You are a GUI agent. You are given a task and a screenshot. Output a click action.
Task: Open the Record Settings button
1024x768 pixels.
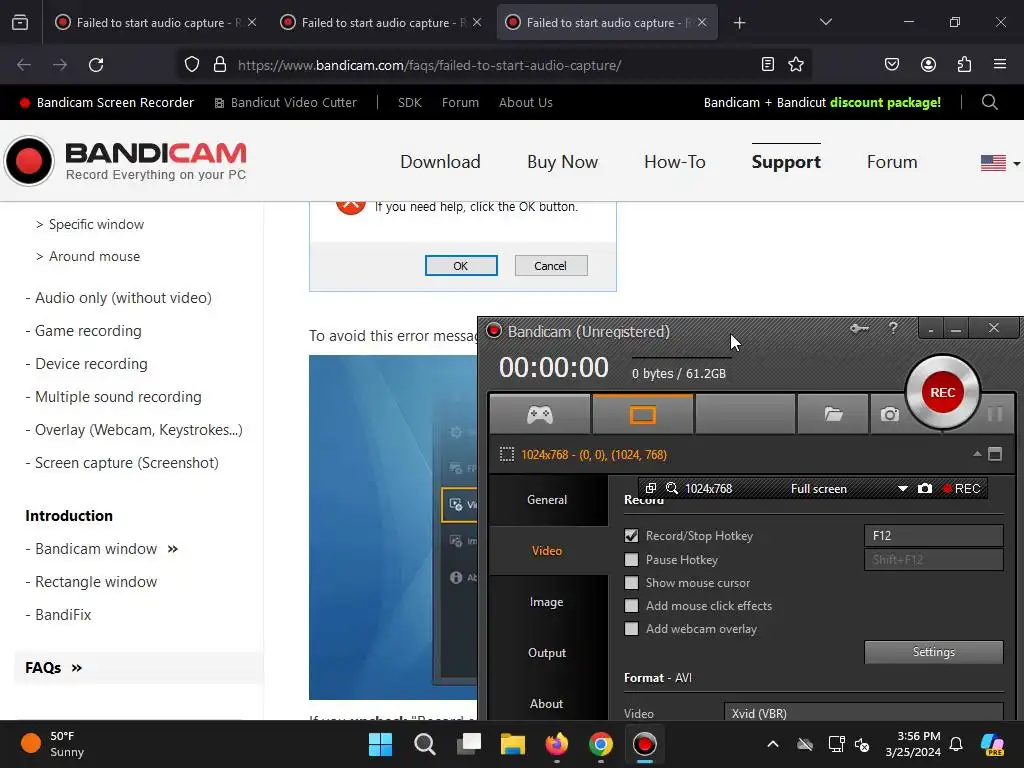point(933,652)
